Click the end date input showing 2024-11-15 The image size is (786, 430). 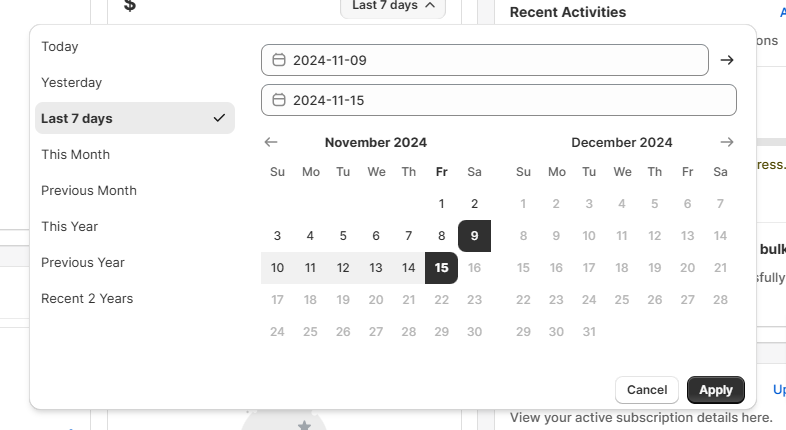coord(499,100)
